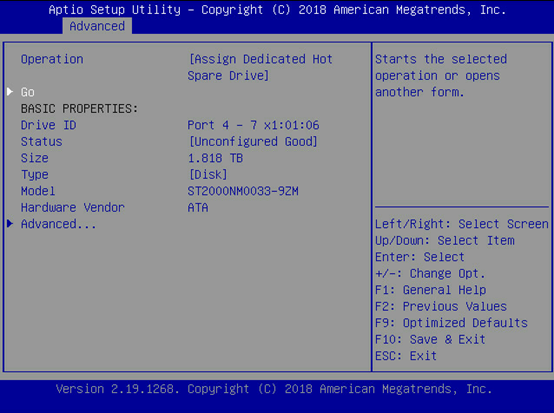Click the ST2000NM0033-9ZM model value

click(x=243, y=191)
